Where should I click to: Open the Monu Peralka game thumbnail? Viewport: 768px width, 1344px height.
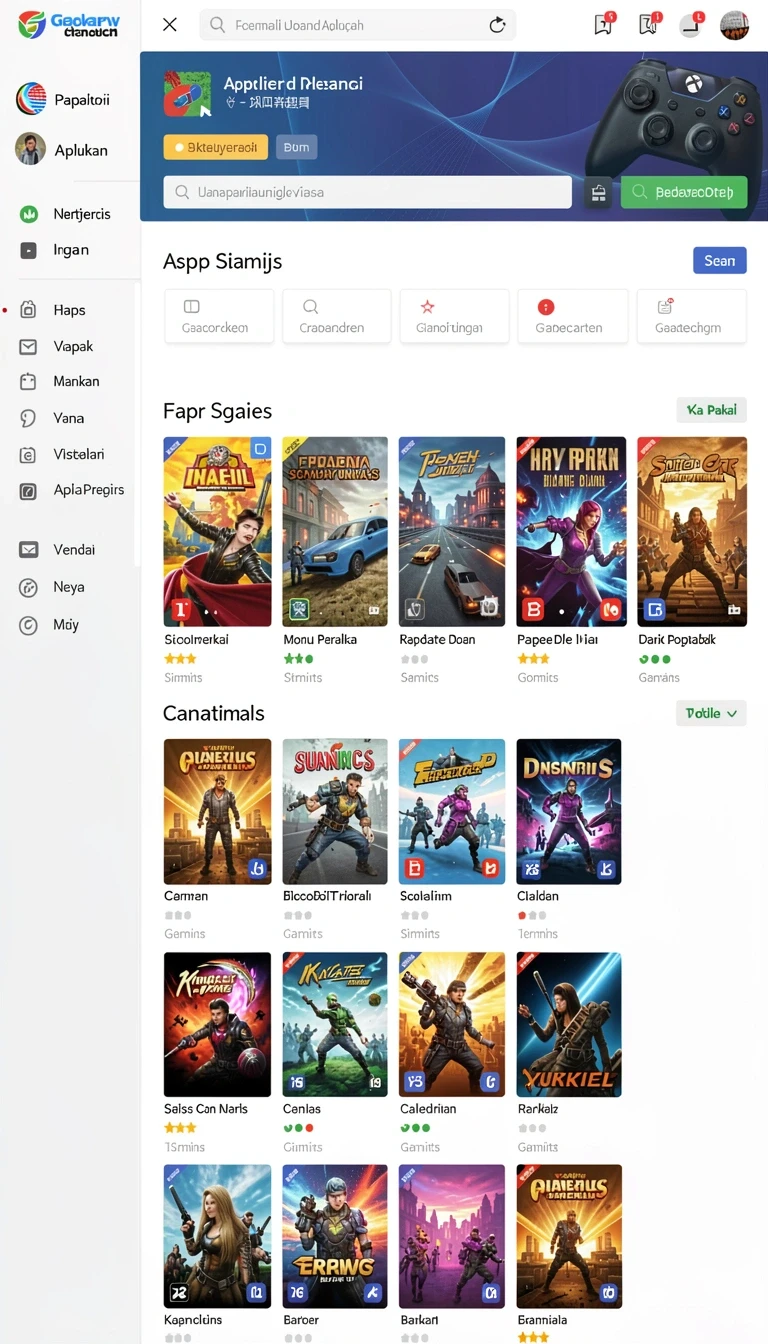point(335,531)
